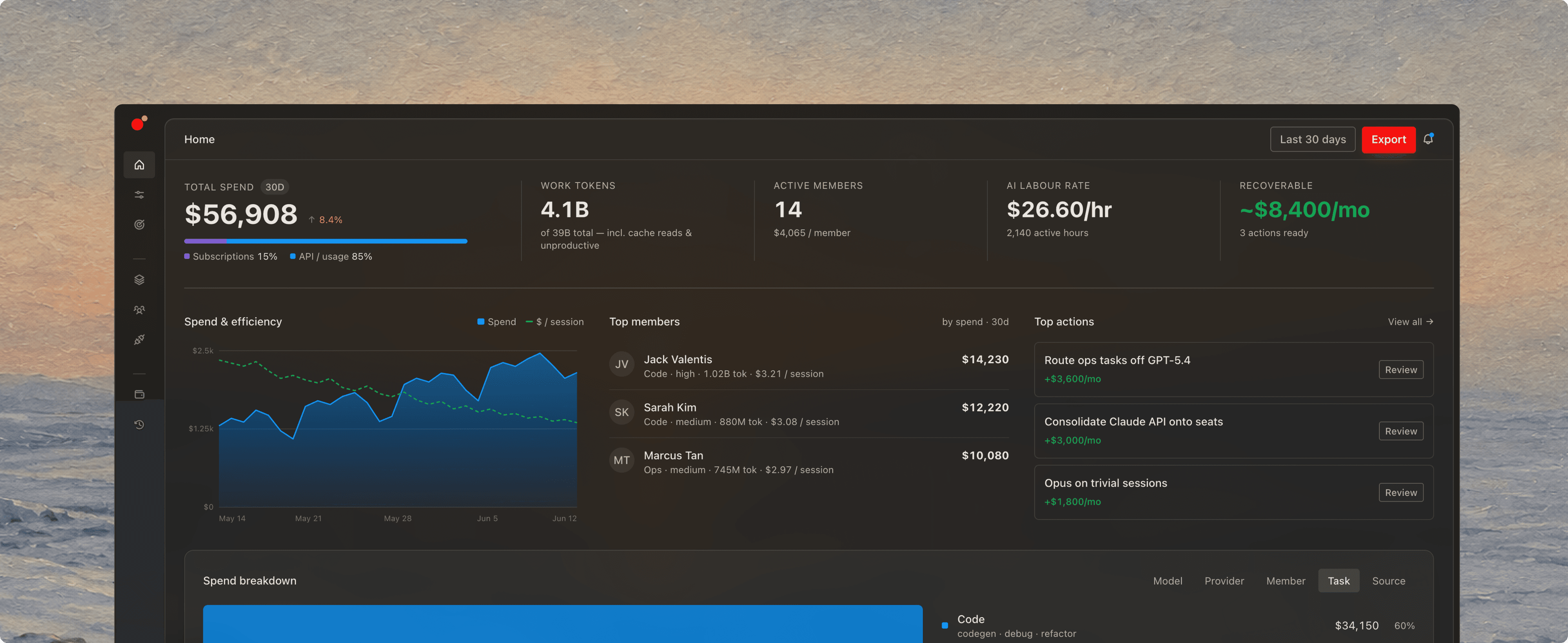1568x643 pixels.
Task: Open the team members icon in sidebar
Action: pyautogui.click(x=139, y=310)
